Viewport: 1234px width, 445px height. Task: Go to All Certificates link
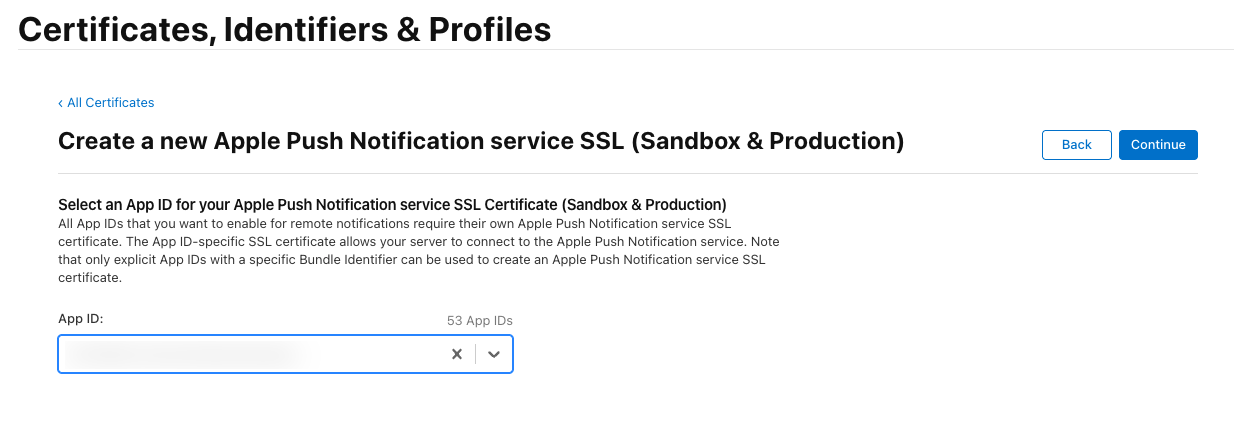[110, 103]
